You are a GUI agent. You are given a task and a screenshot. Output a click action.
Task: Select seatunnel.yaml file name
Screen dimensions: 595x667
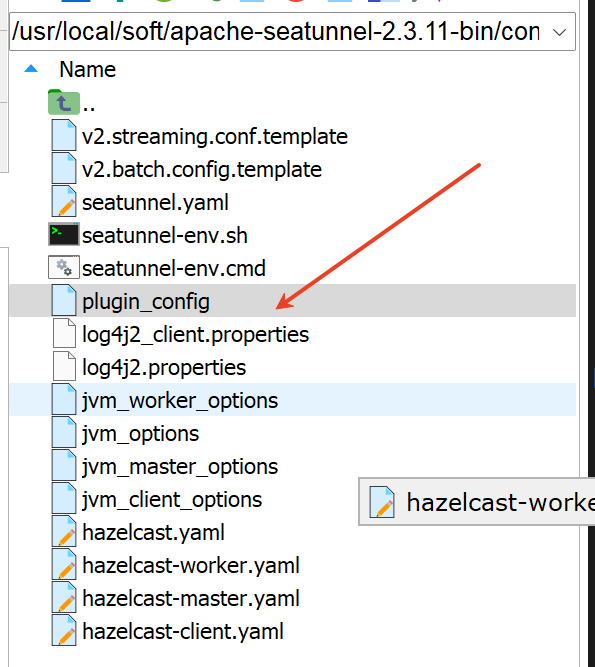pos(155,202)
